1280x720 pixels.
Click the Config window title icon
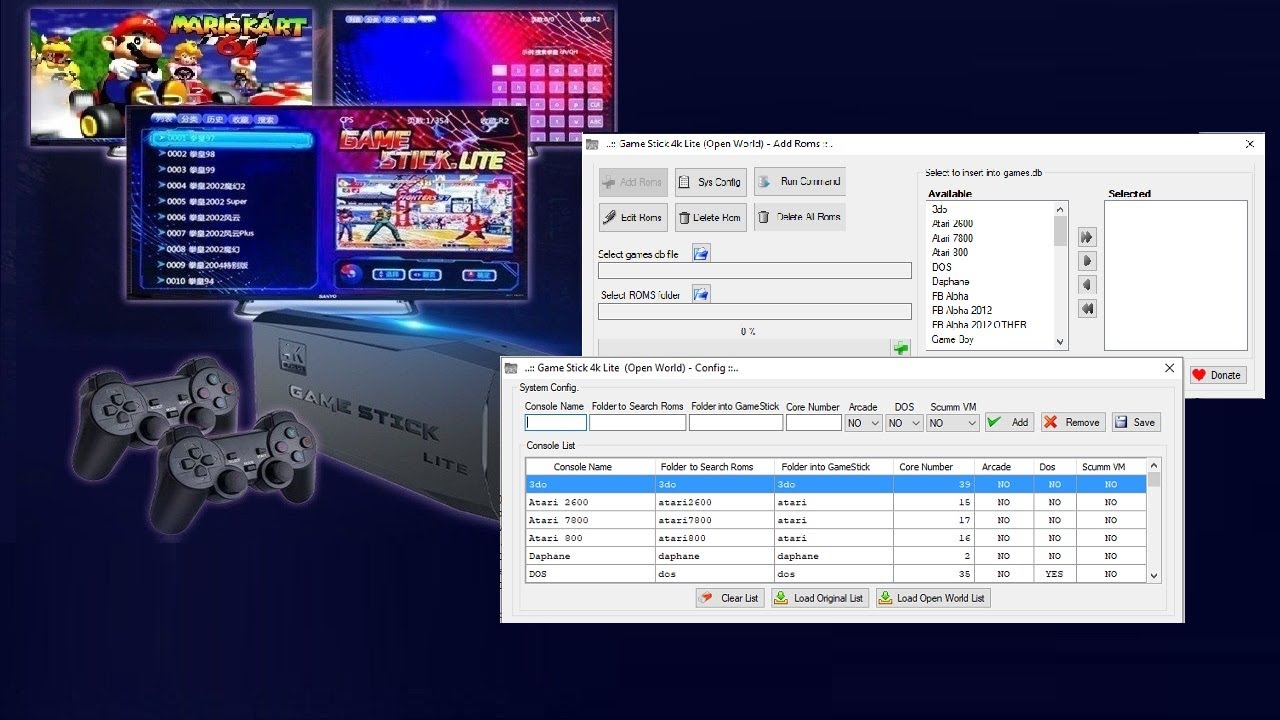[x=512, y=368]
